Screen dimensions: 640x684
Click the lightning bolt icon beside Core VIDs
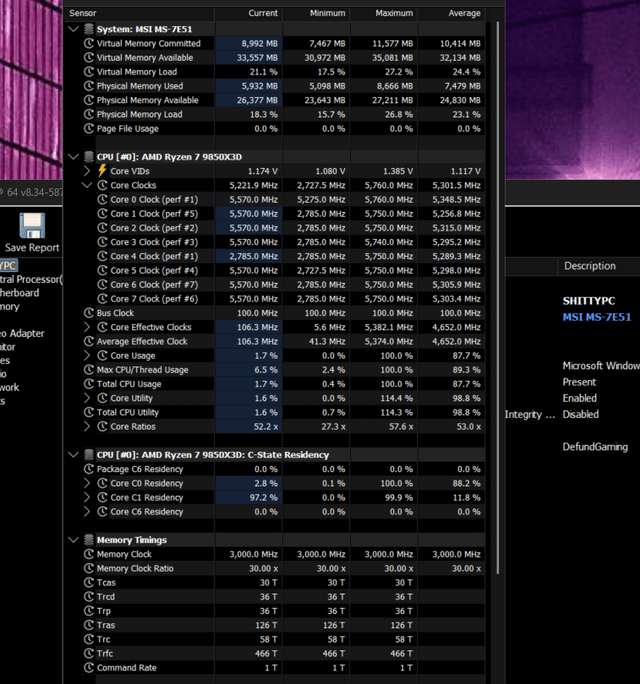[x=101, y=171]
